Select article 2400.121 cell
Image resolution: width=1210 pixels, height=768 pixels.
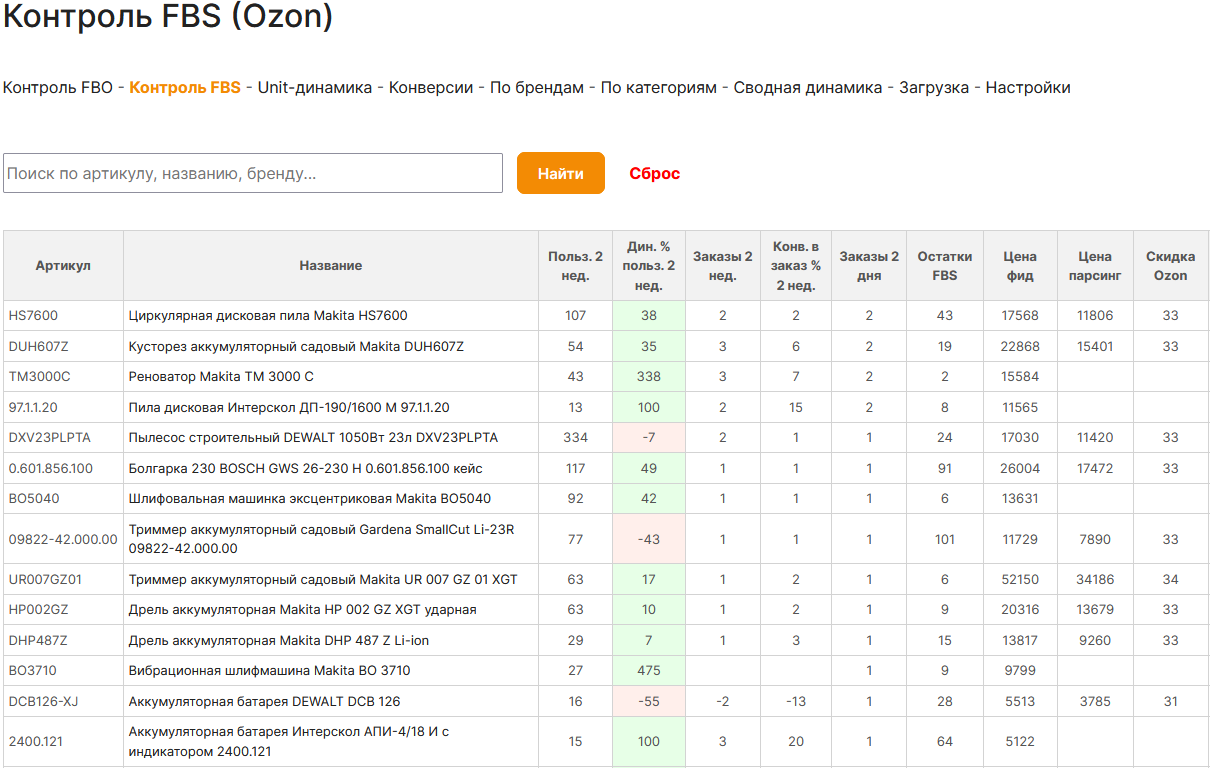(63, 742)
